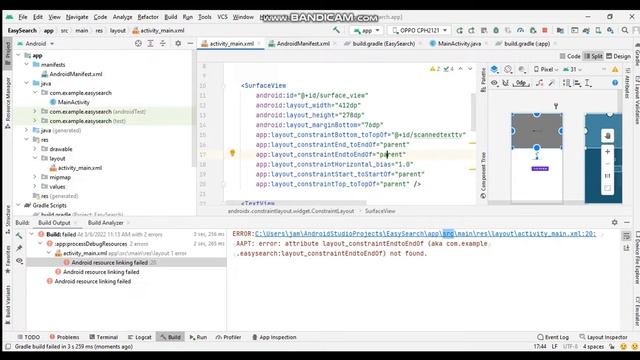
Task: Click layout warning triangle in design toolbar
Action: pos(615,70)
